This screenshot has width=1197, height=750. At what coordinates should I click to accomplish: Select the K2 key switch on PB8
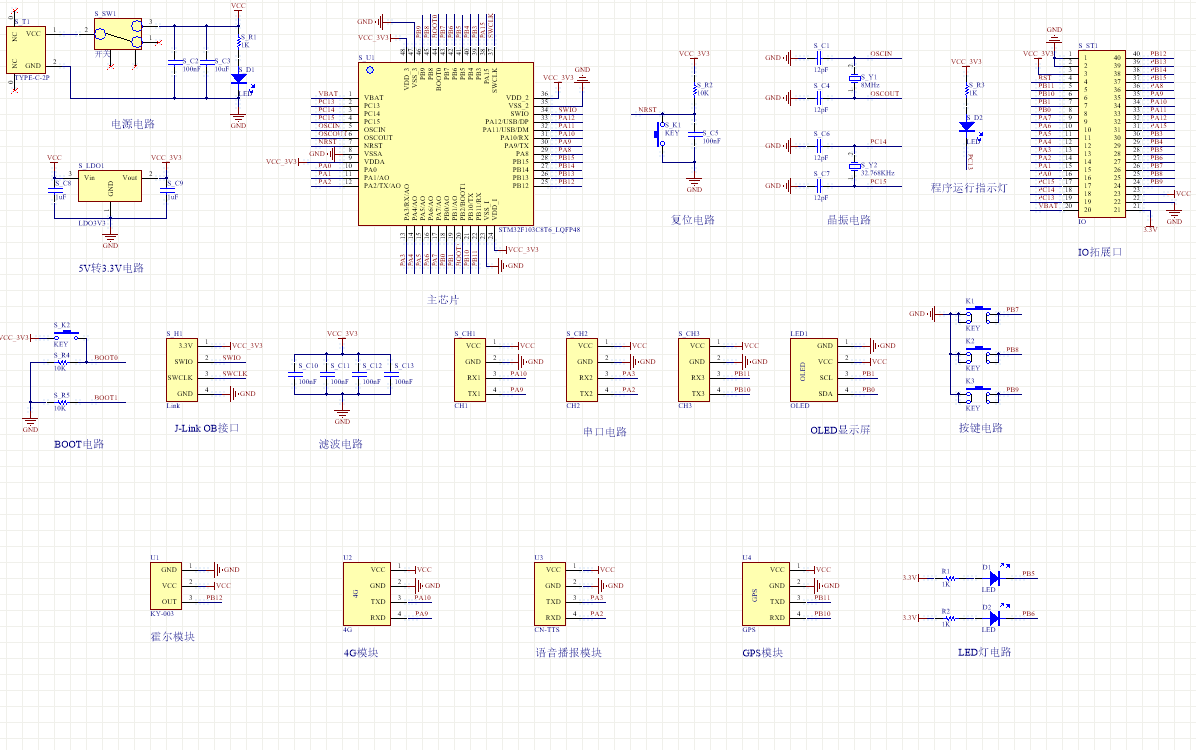[x=979, y=354]
